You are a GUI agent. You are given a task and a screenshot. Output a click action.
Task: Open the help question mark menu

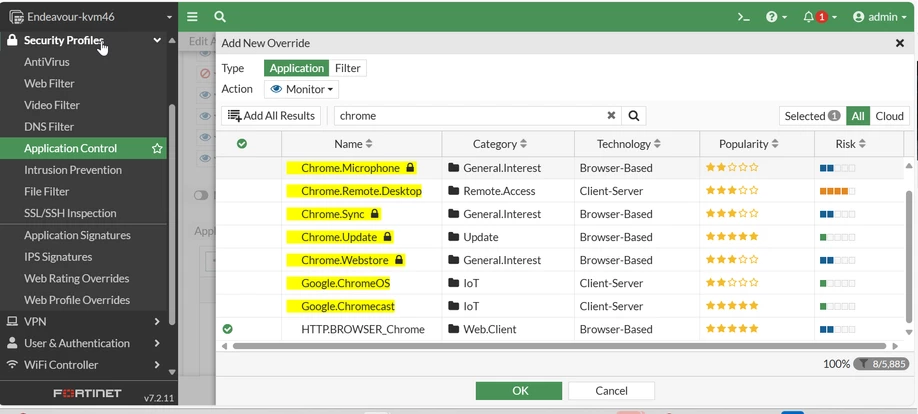coord(776,17)
